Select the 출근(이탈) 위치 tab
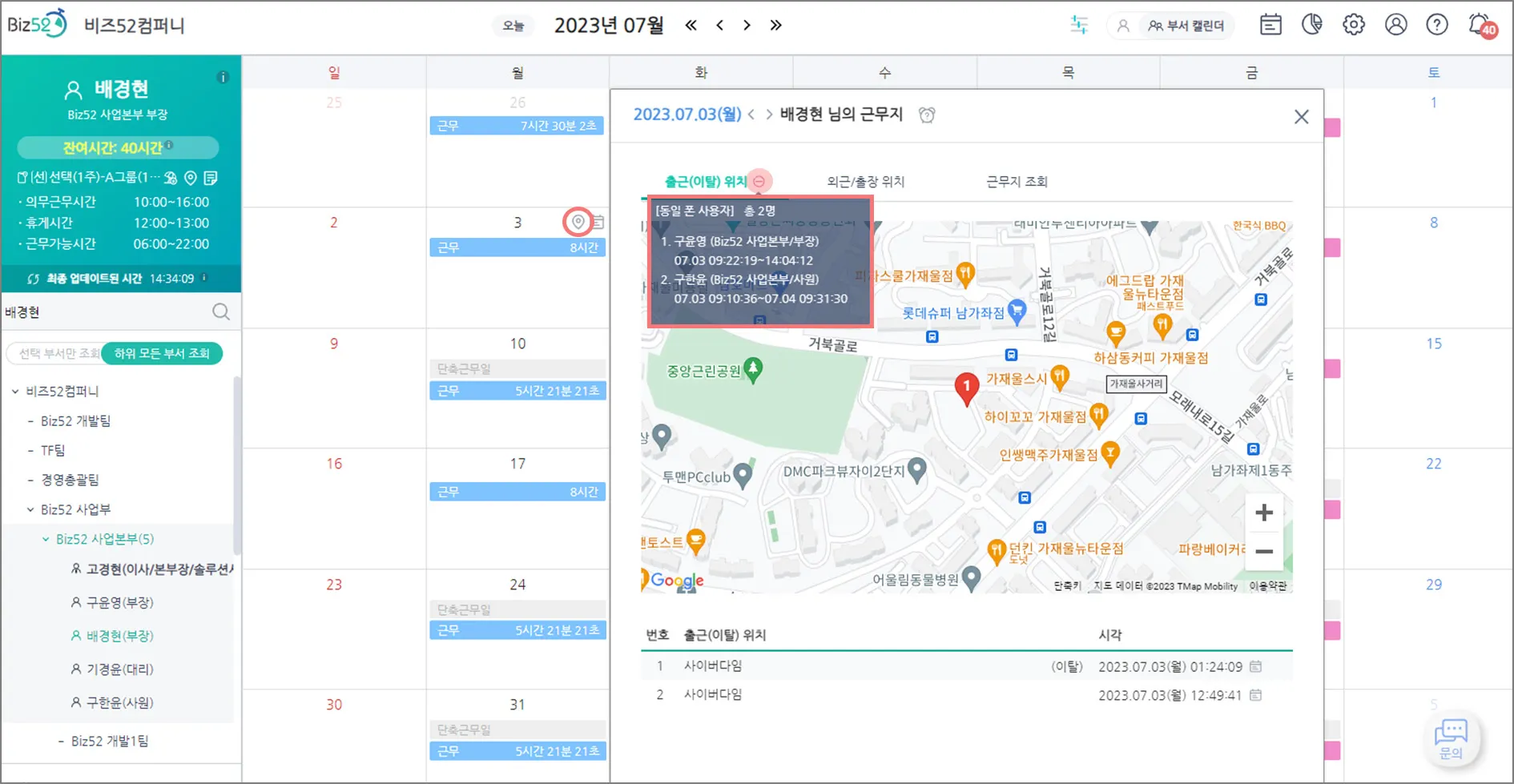Image resolution: width=1514 pixels, height=784 pixels. (x=706, y=182)
